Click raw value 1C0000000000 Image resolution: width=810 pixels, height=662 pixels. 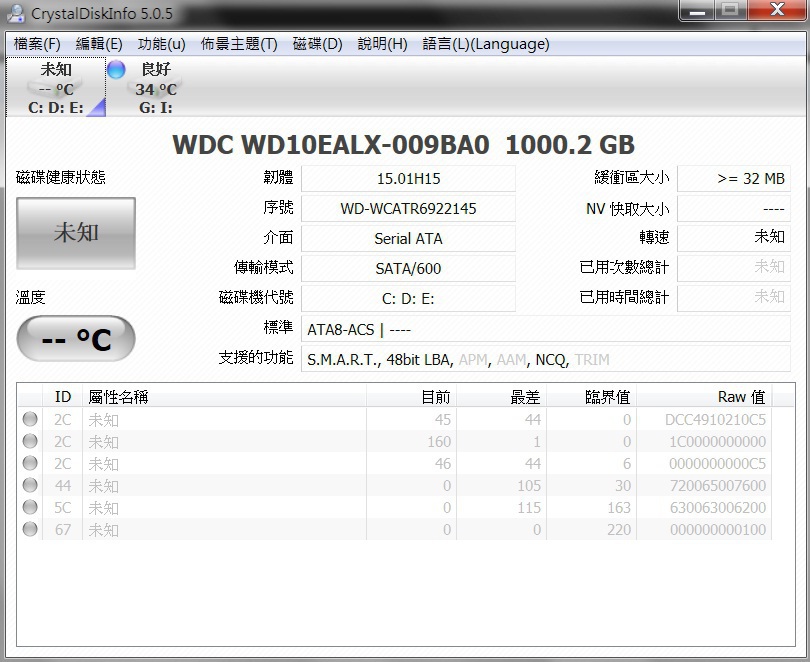[718, 442]
